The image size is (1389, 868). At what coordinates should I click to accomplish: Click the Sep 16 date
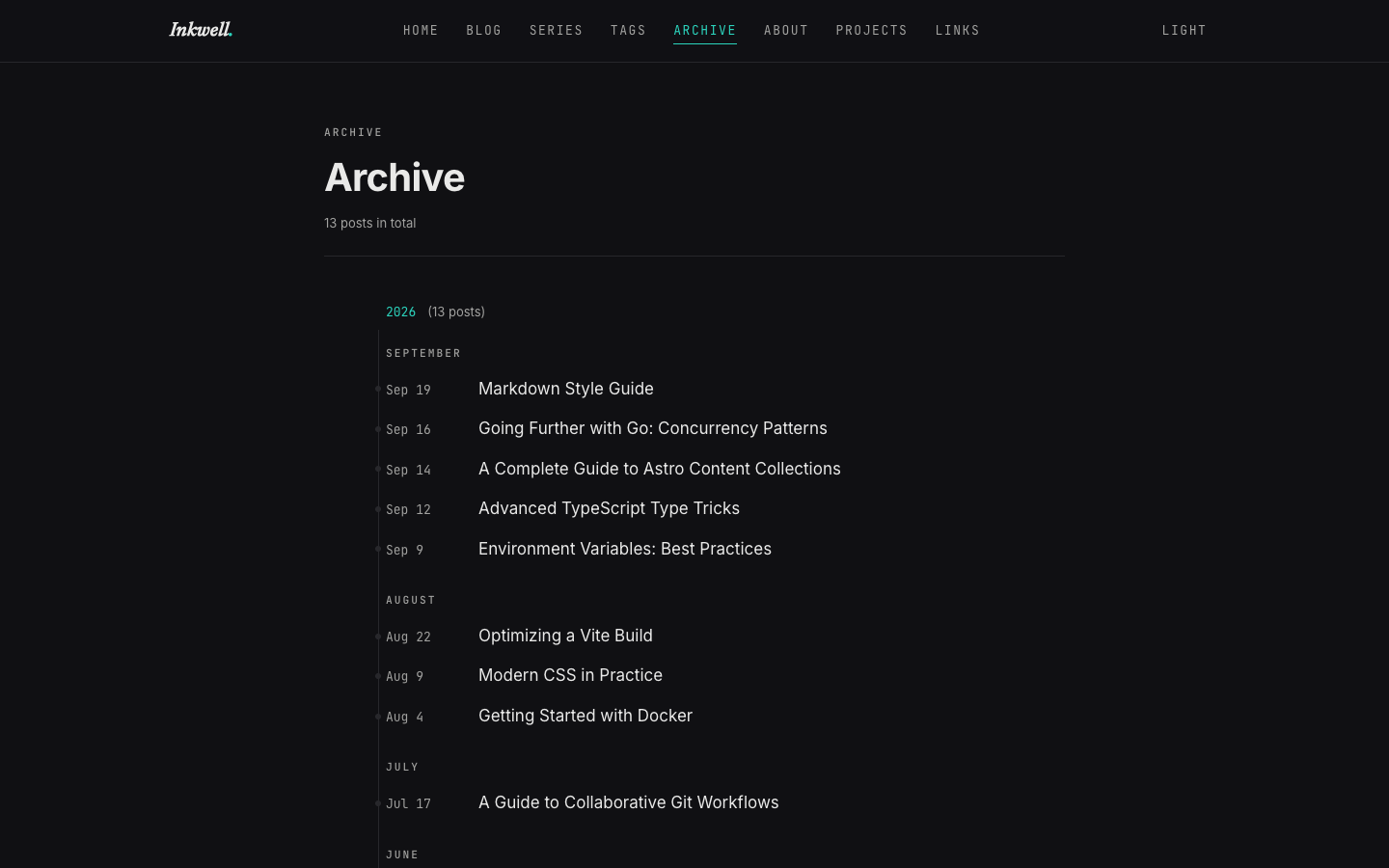coord(408,430)
